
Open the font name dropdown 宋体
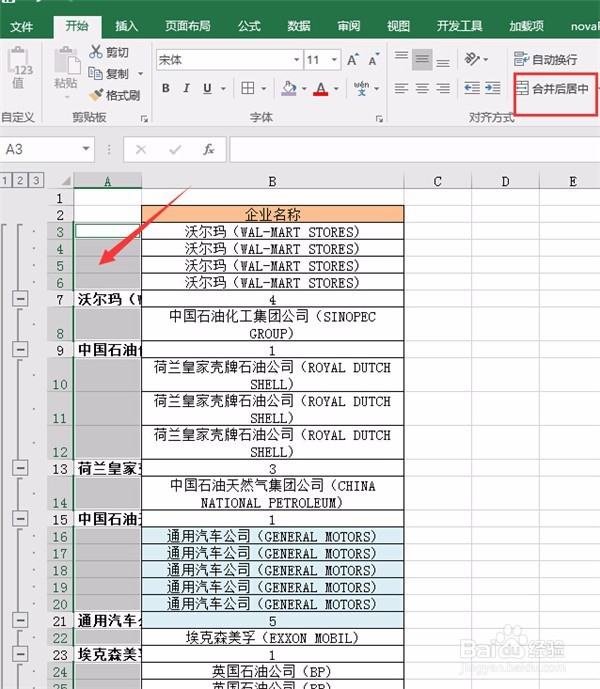click(x=297, y=60)
